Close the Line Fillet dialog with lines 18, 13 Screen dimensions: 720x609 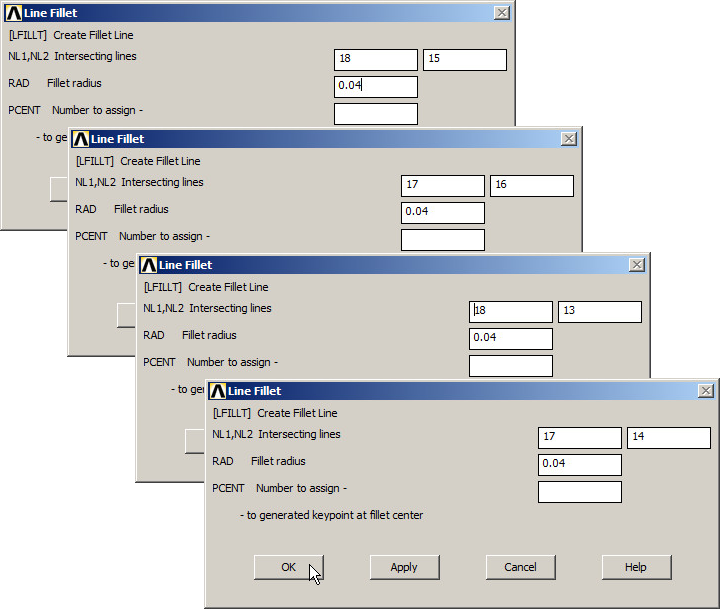tap(637, 265)
